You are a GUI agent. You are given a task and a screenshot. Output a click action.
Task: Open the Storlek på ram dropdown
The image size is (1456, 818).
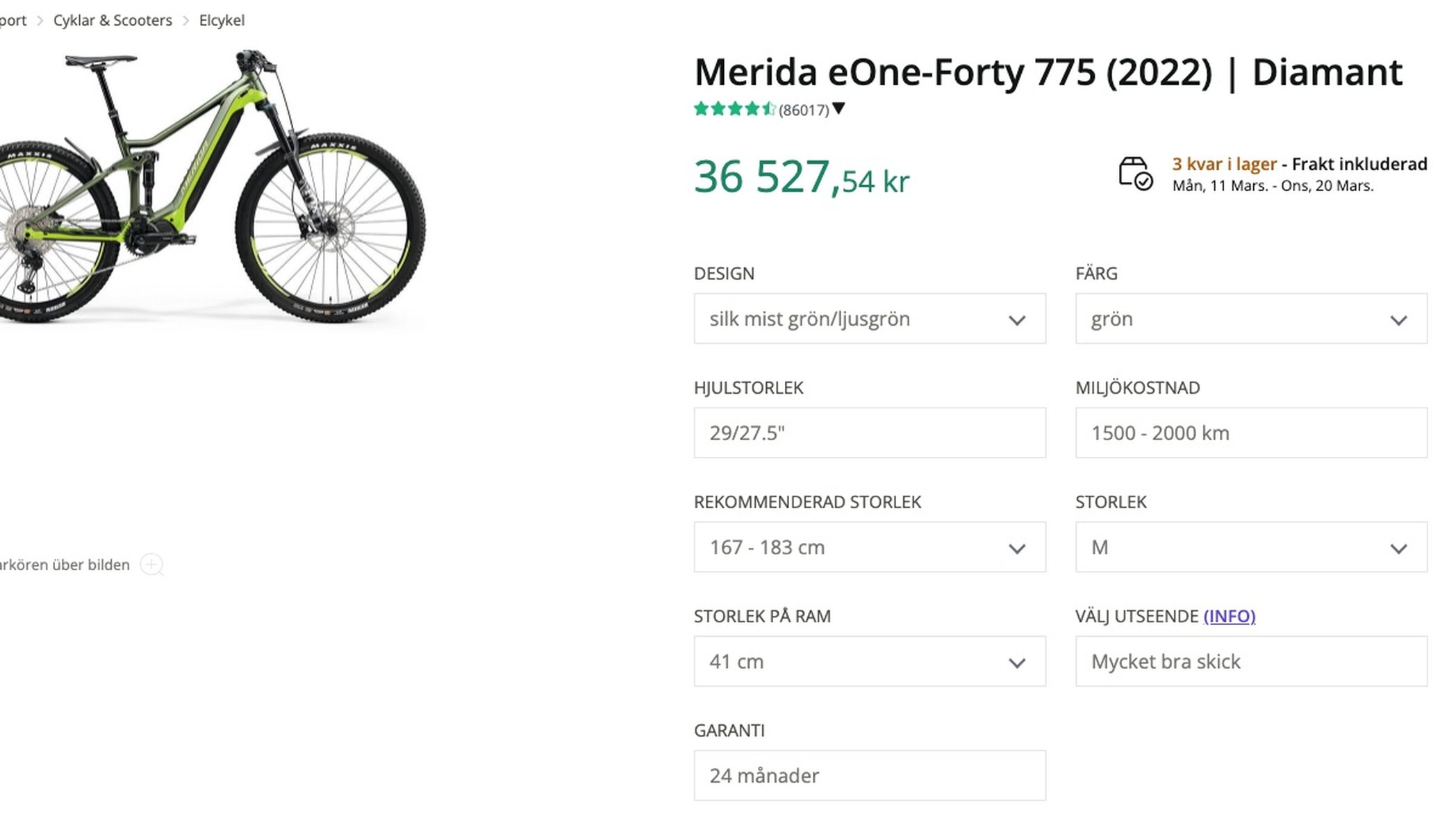click(869, 661)
